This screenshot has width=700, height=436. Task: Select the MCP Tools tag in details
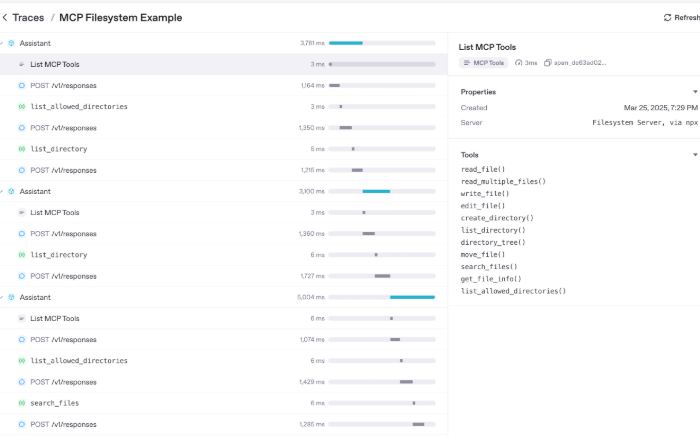(484, 63)
